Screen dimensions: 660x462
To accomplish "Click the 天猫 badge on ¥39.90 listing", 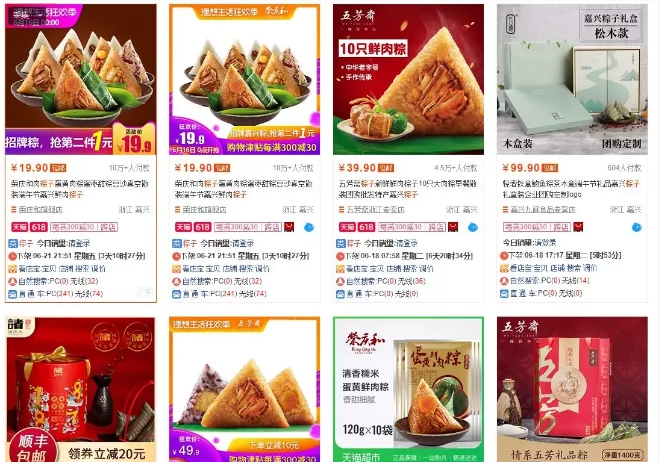I will click(347, 227).
